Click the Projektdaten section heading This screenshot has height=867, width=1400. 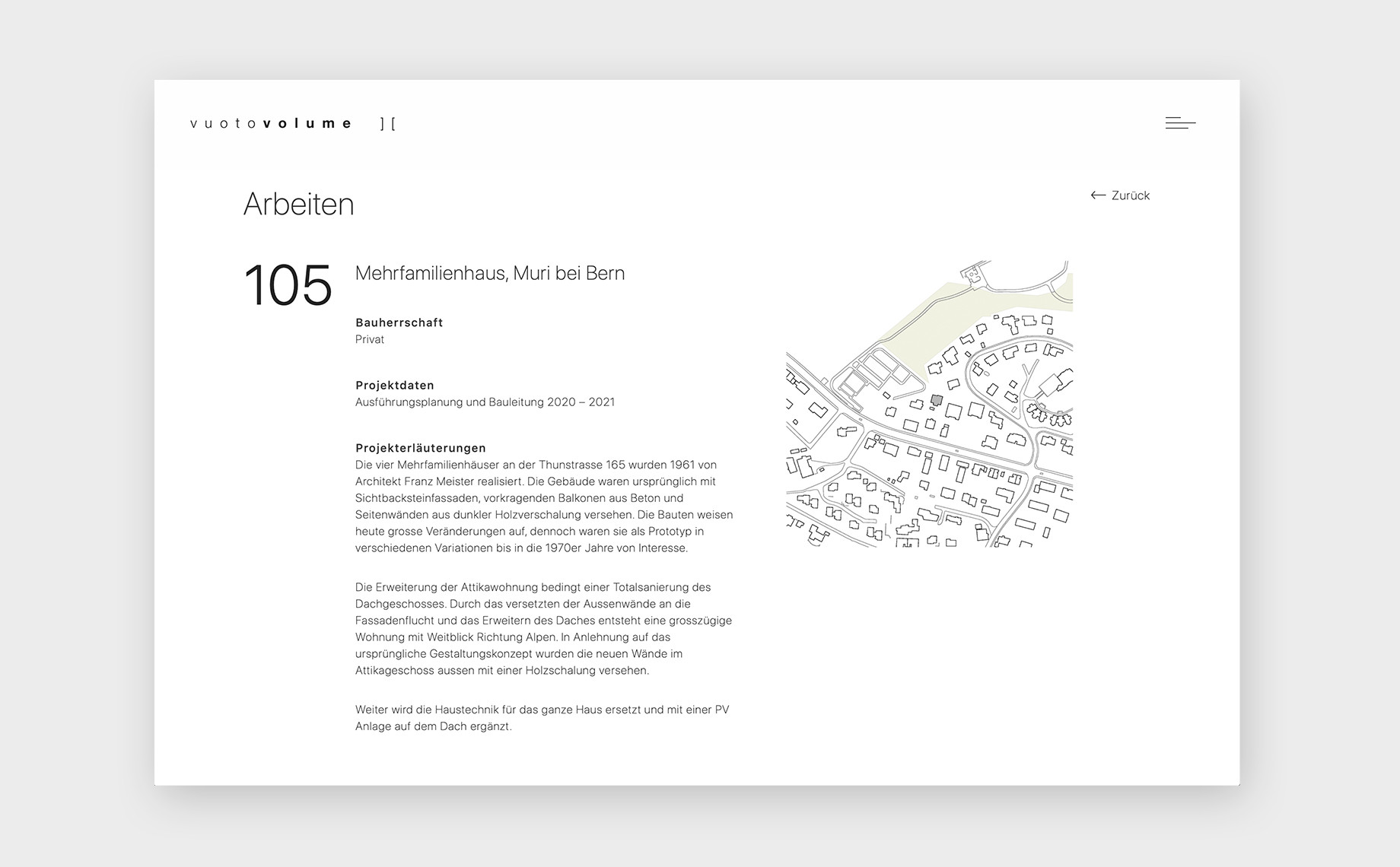394,386
